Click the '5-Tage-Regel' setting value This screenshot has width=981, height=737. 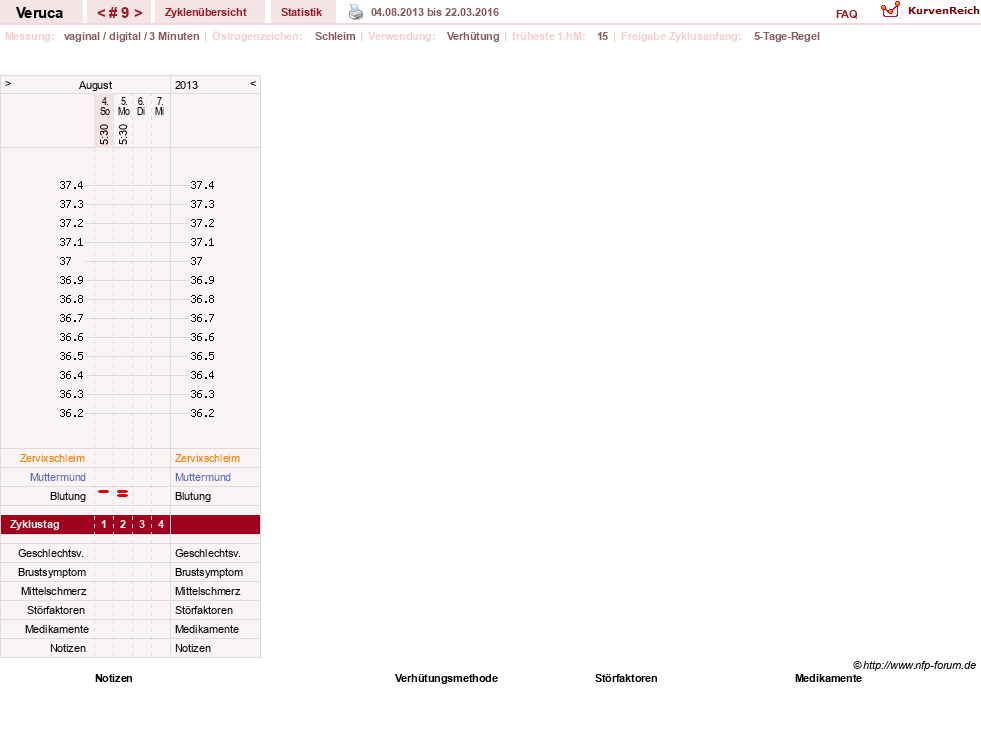point(786,36)
